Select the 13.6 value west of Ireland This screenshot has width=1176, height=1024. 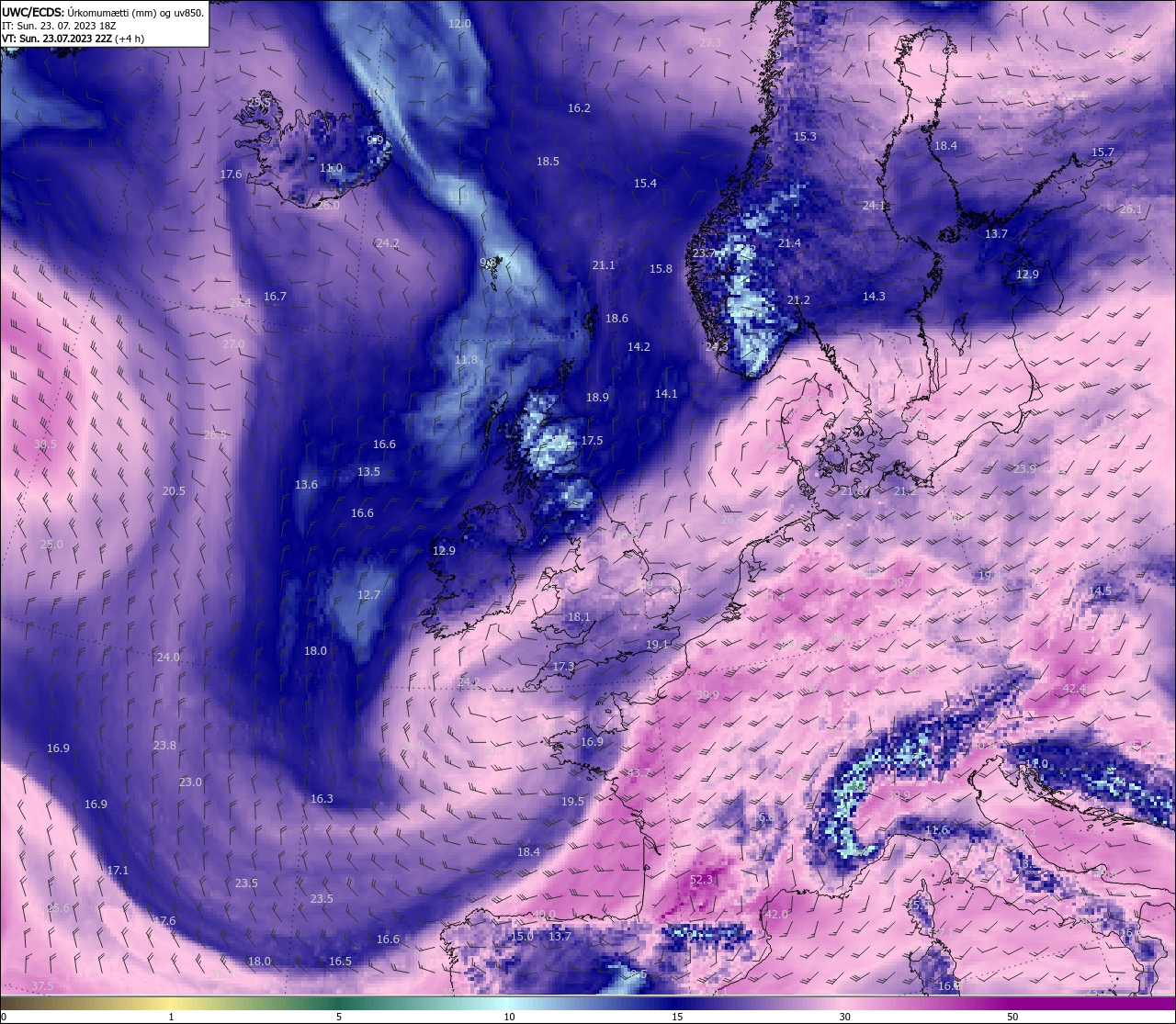point(306,484)
